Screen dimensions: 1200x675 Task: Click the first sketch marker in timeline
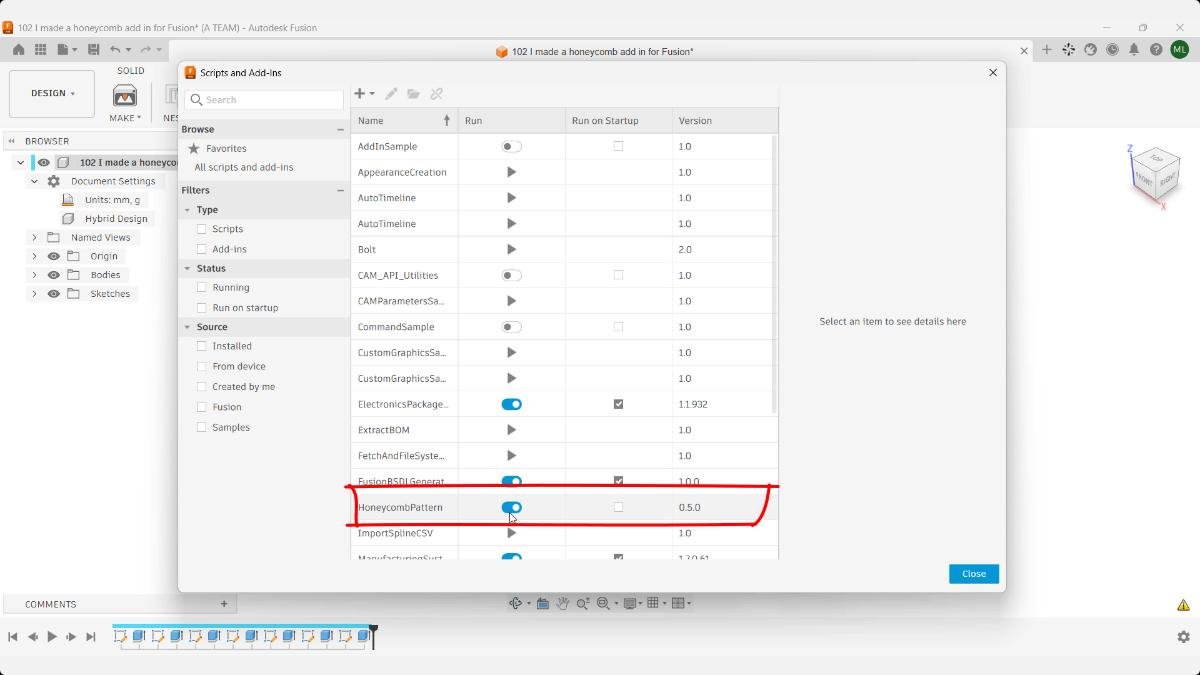[121, 636]
